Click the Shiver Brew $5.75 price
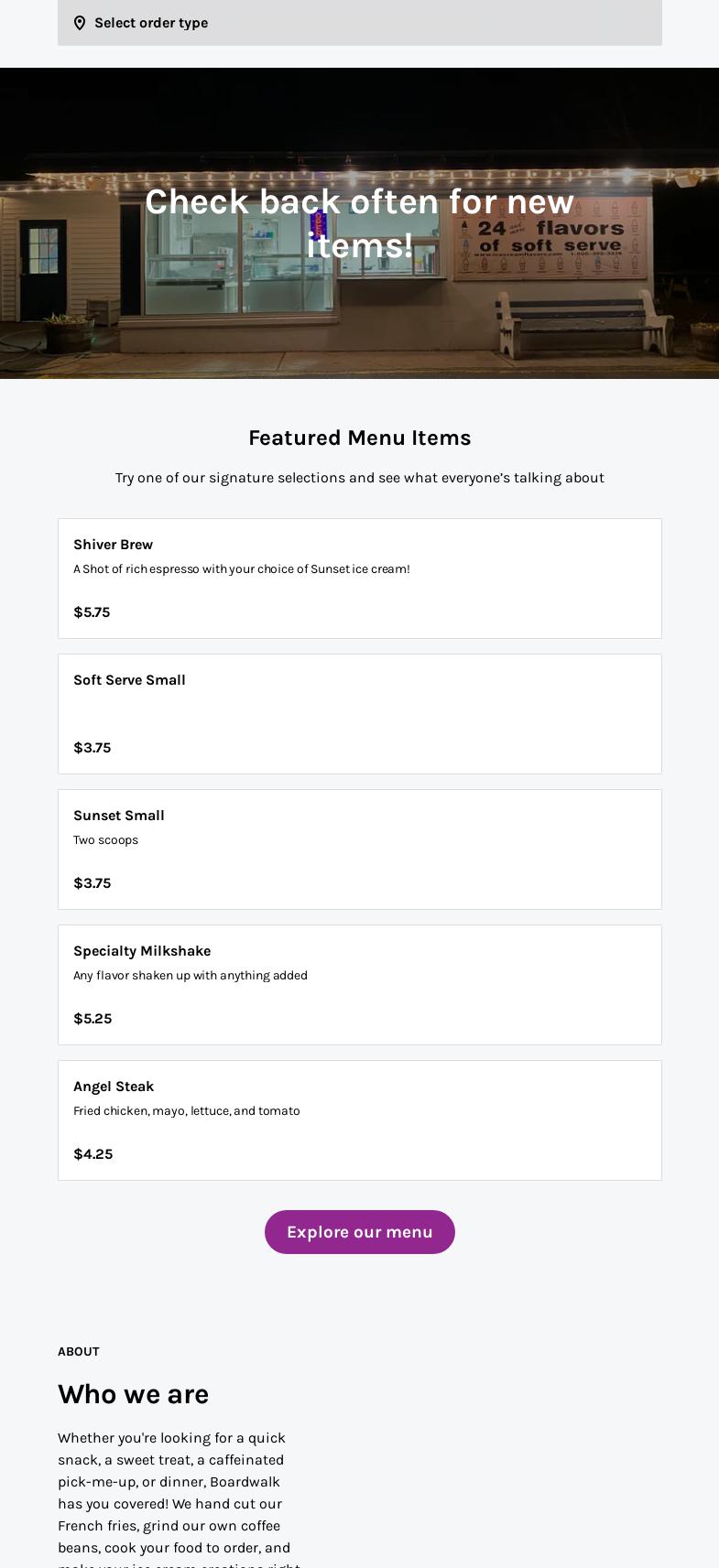The height and width of the screenshot is (1568, 719). [92, 612]
